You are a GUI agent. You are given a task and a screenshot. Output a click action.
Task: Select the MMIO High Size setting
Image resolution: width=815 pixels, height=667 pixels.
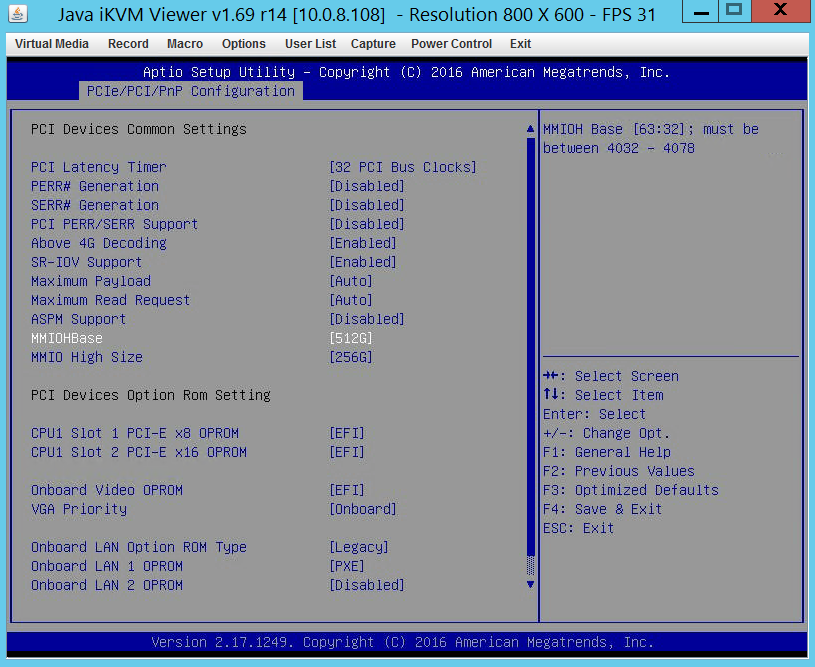click(87, 357)
